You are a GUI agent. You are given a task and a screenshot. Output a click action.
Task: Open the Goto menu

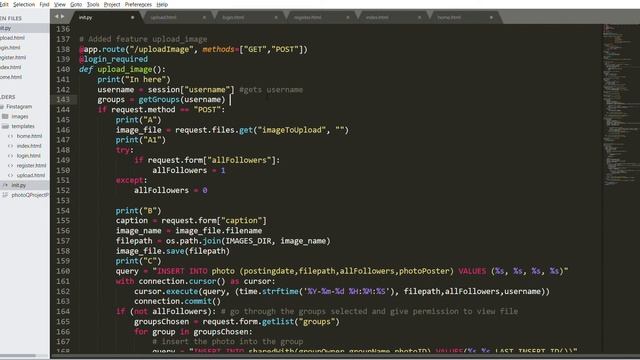coord(76,4)
